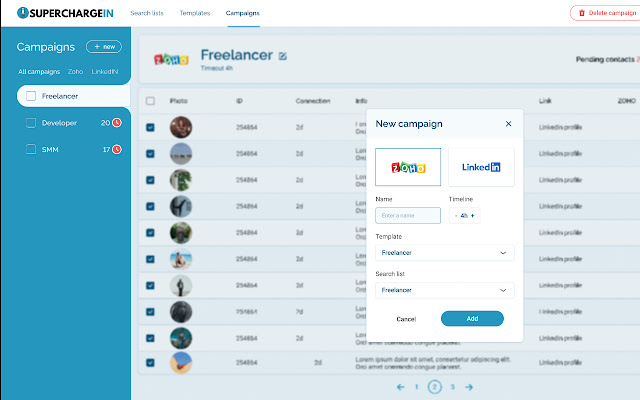Image resolution: width=640 pixels, height=400 pixels.
Task: Click the Link column header
Action: (x=545, y=101)
